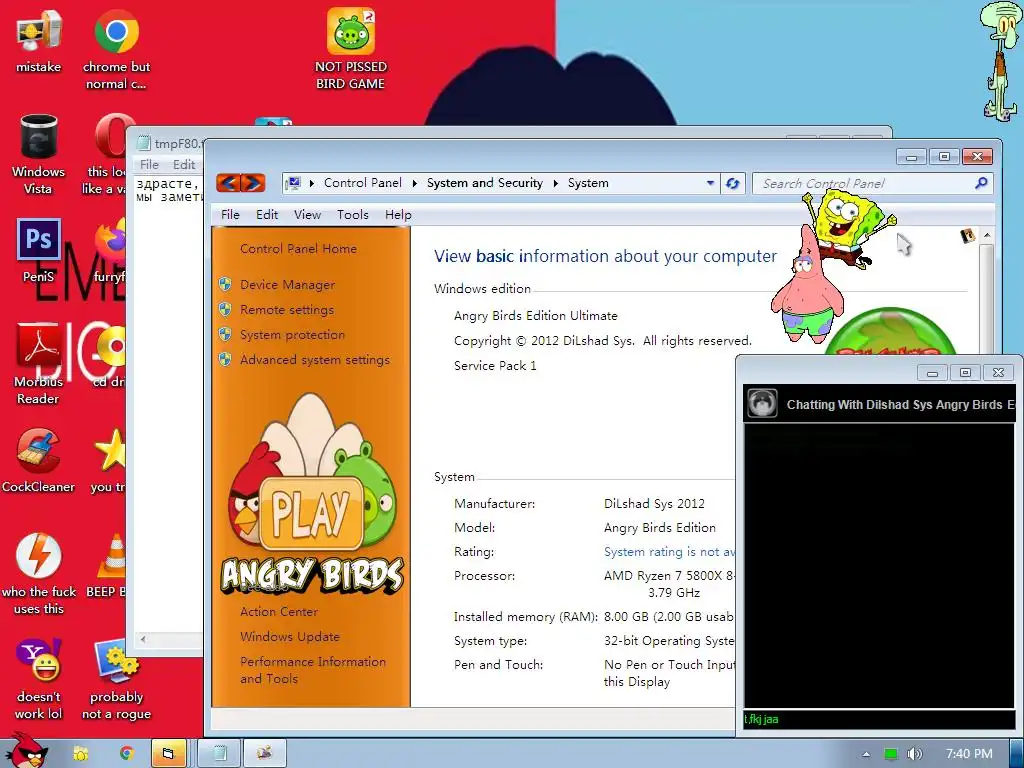The height and width of the screenshot is (768, 1024).
Task: Click the 7:40 PM taskbar clock
Action: pyautogui.click(x=969, y=754)
